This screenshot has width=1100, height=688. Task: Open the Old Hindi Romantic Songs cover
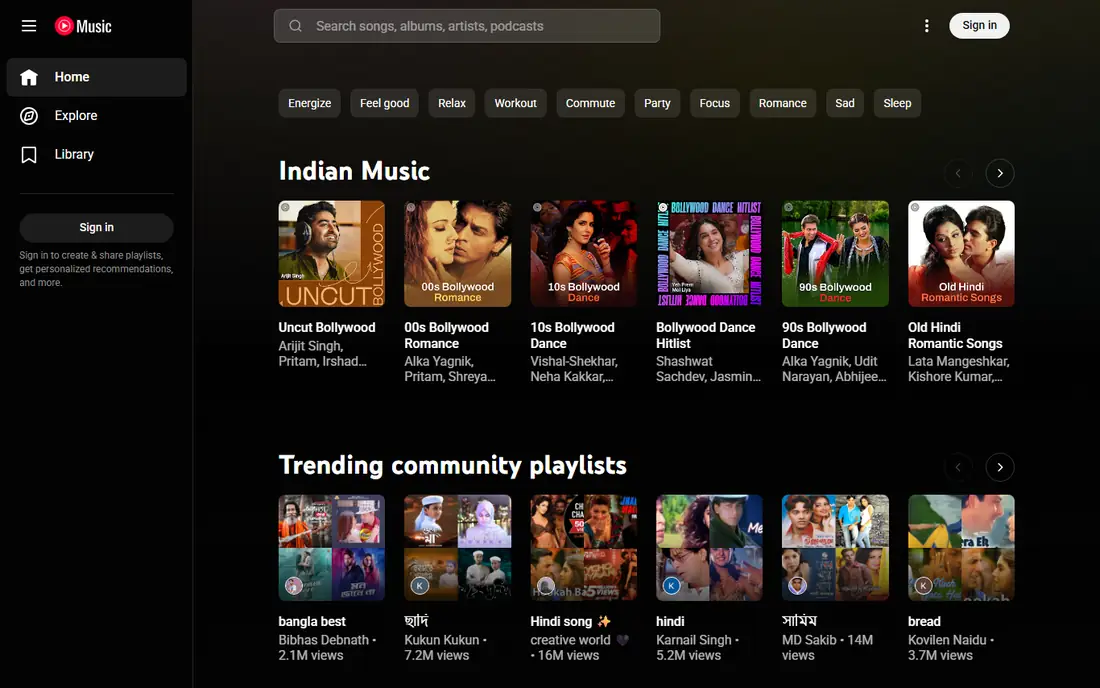click(961, 254)
